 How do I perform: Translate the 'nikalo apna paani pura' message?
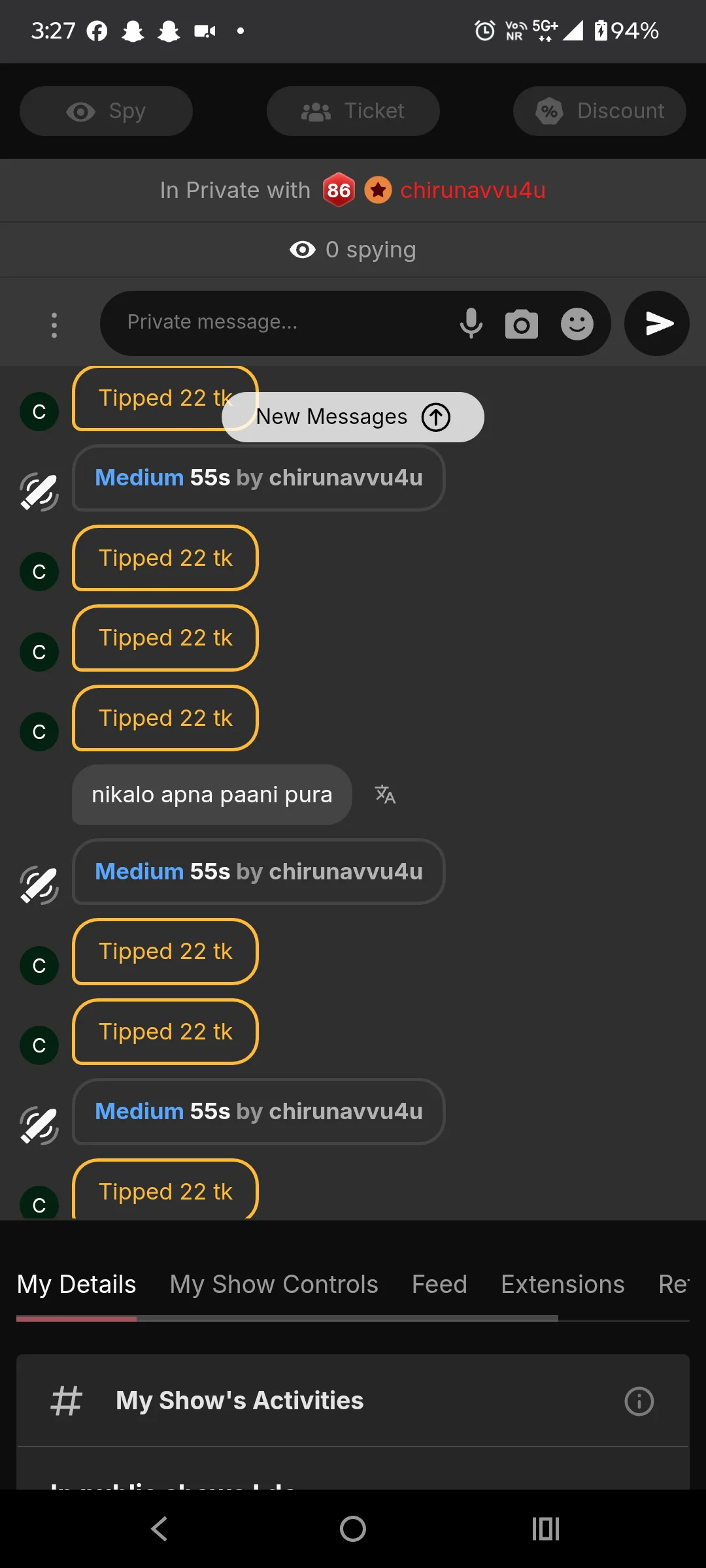[385, 794]
